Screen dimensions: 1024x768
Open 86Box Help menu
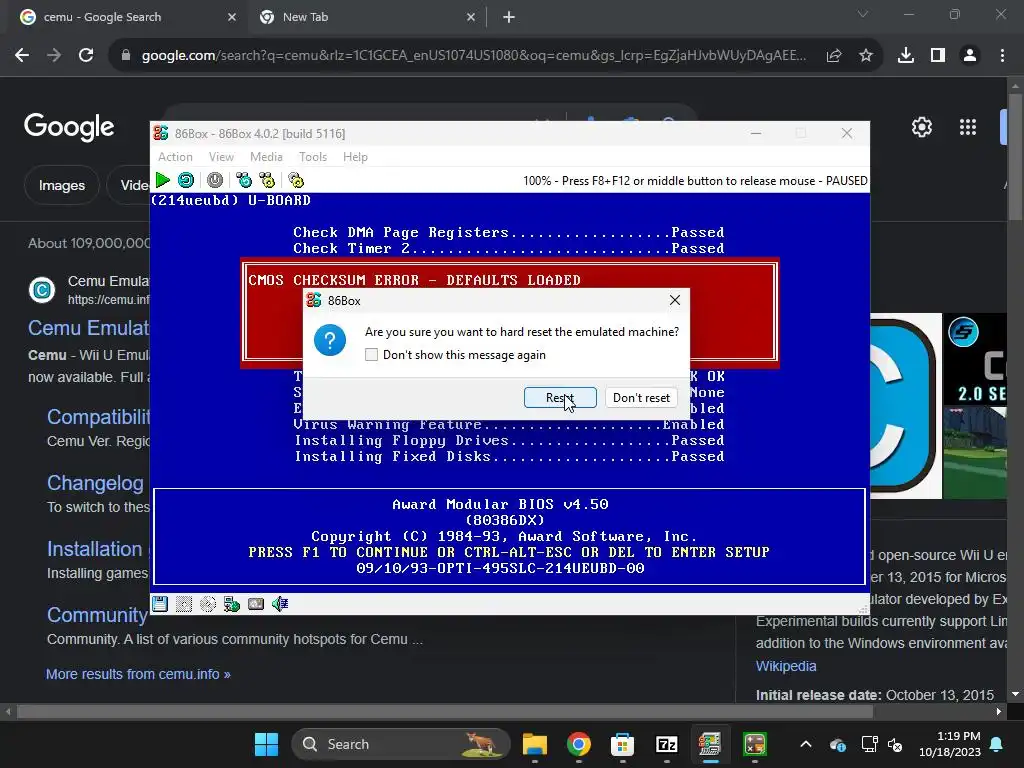tap(355, 157)
